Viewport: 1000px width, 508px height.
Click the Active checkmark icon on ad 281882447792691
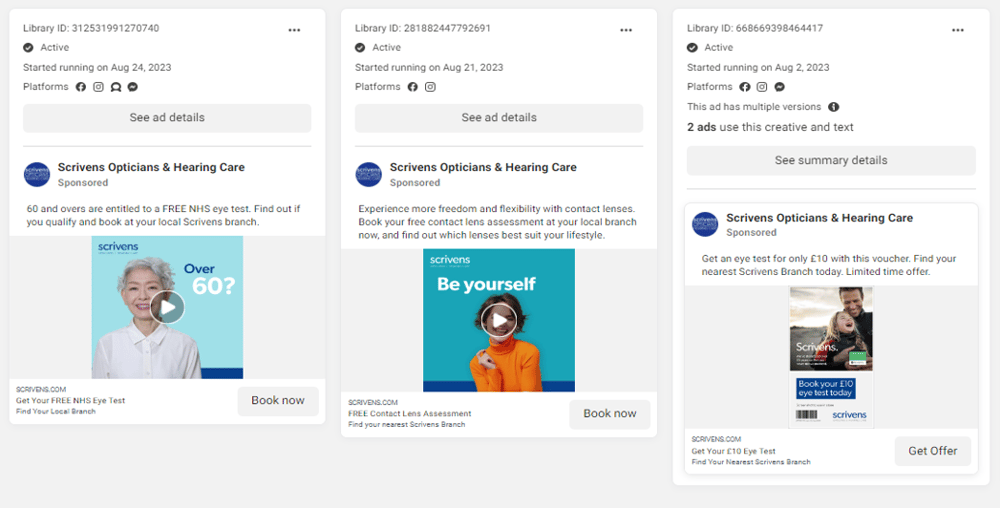360,48
